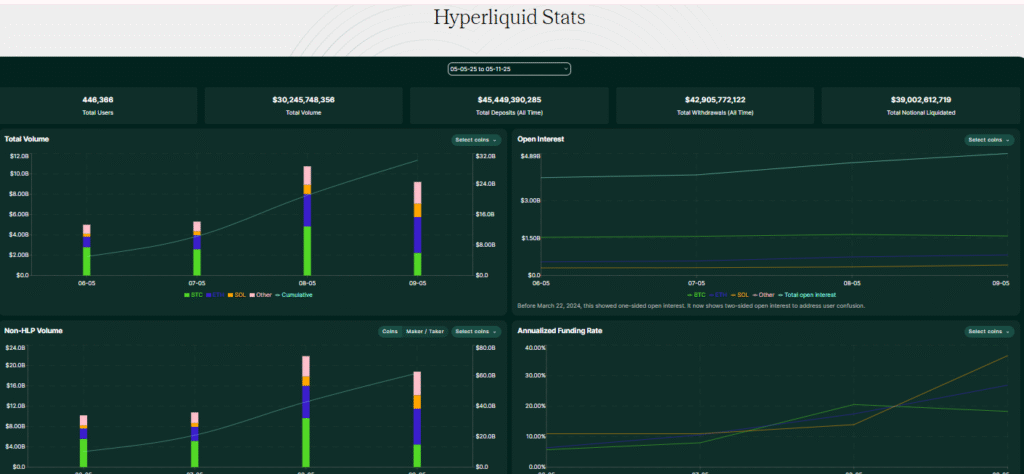Click the $12.0B left-axis label in Total Volume

[x=19, y=156]
